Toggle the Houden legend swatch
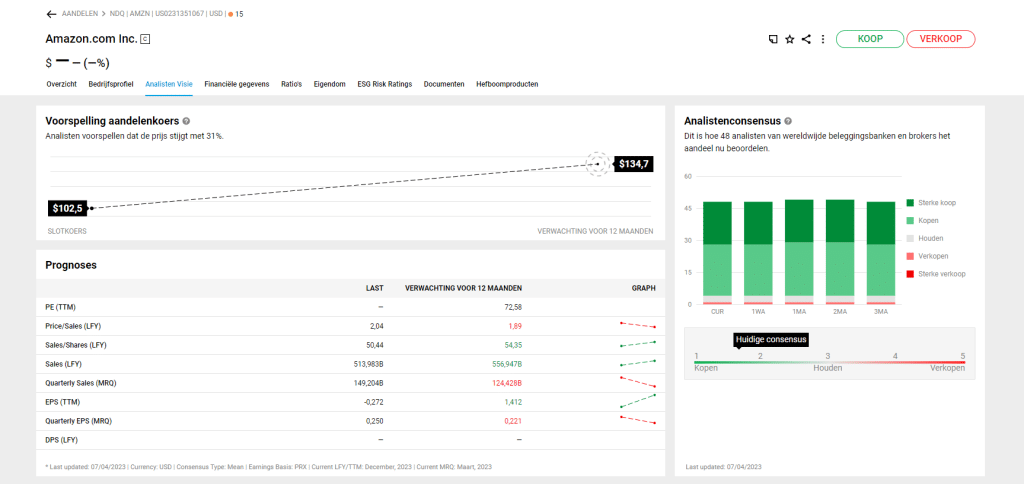 [910, 238]
